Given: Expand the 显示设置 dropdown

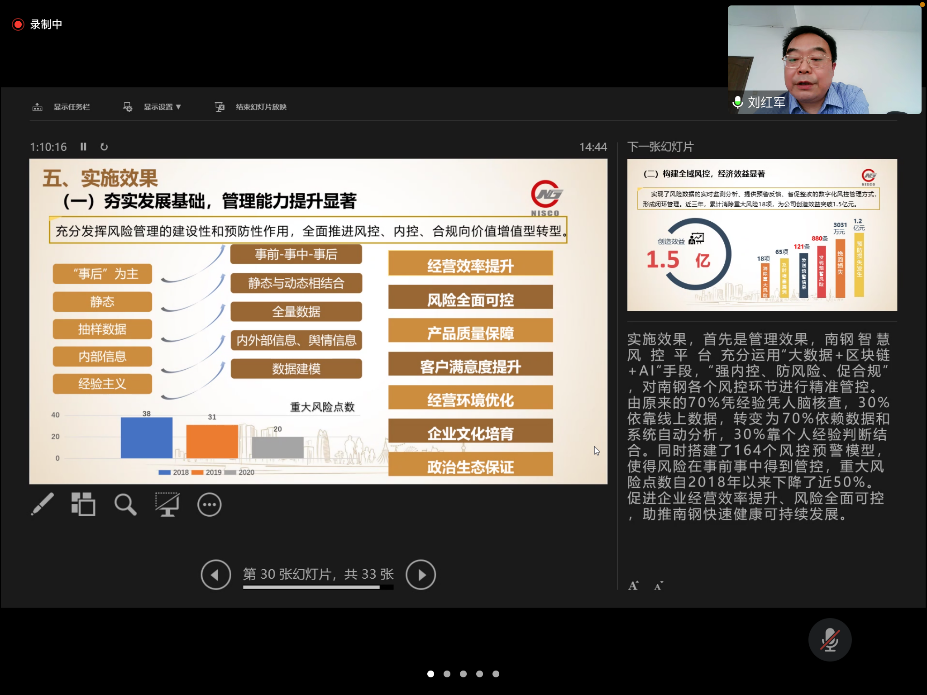Looking at the screenshot, I should click(x=161, y=107).
